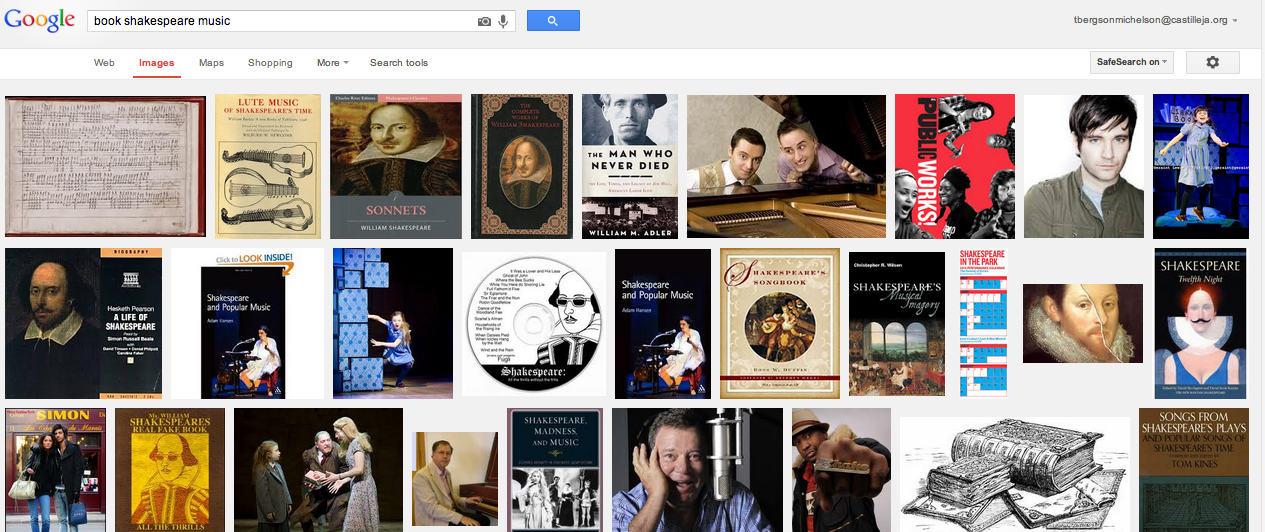
Task: Select the Images tab
Action: pos(156,63)
